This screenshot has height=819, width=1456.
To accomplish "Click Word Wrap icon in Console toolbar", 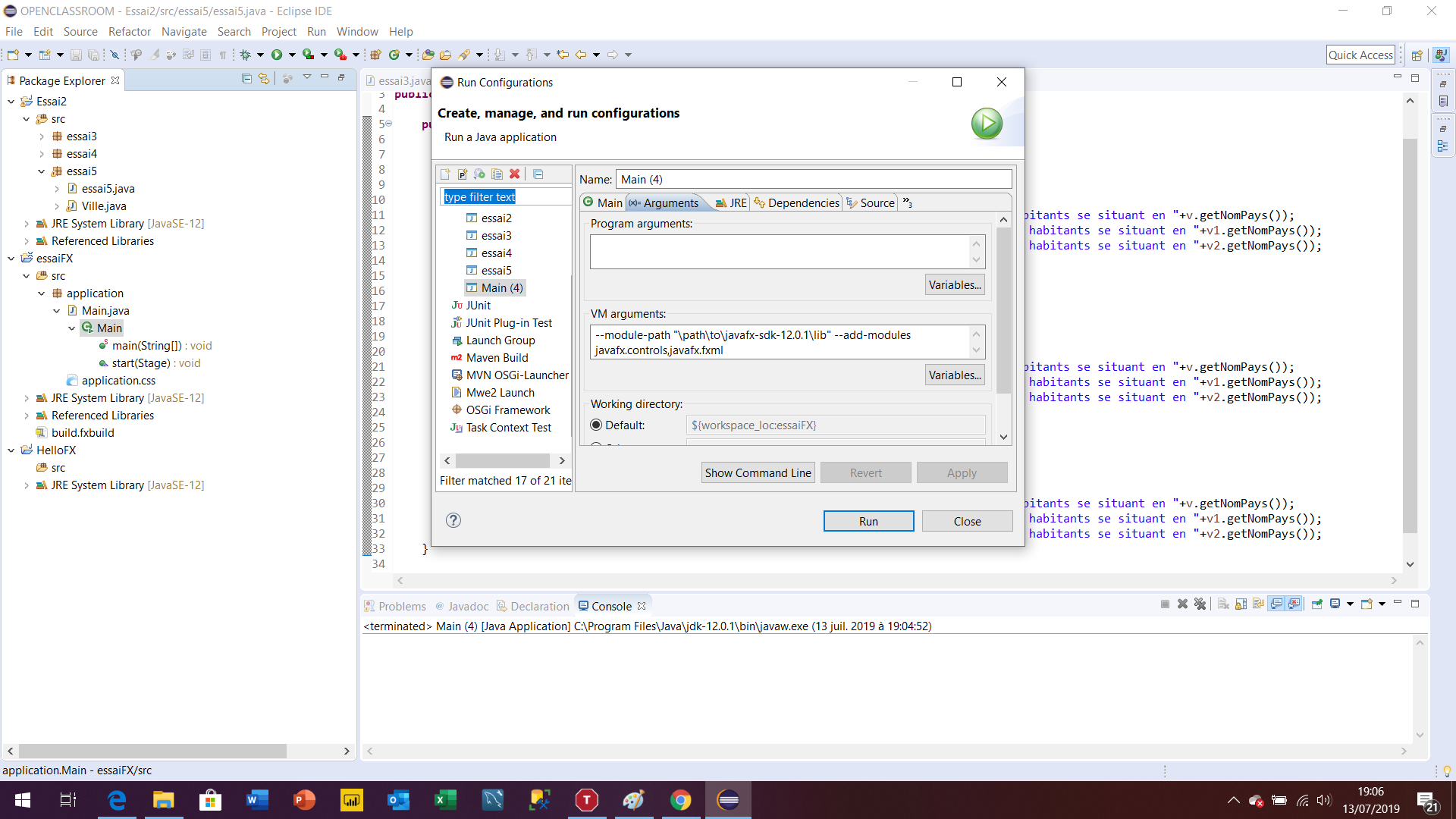I will pyautogui.click(x=1259, y=604).
